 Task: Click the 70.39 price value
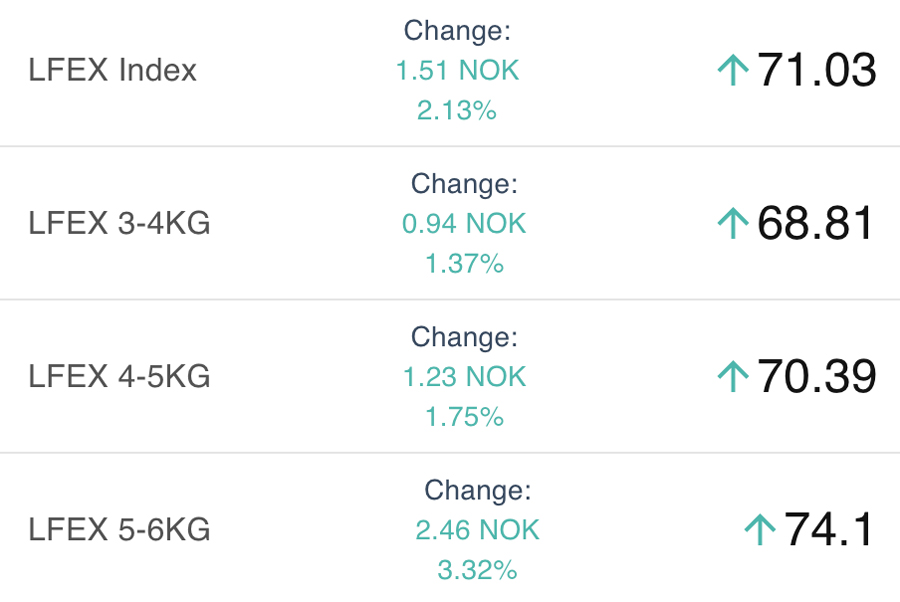click(x=817, y=376)
